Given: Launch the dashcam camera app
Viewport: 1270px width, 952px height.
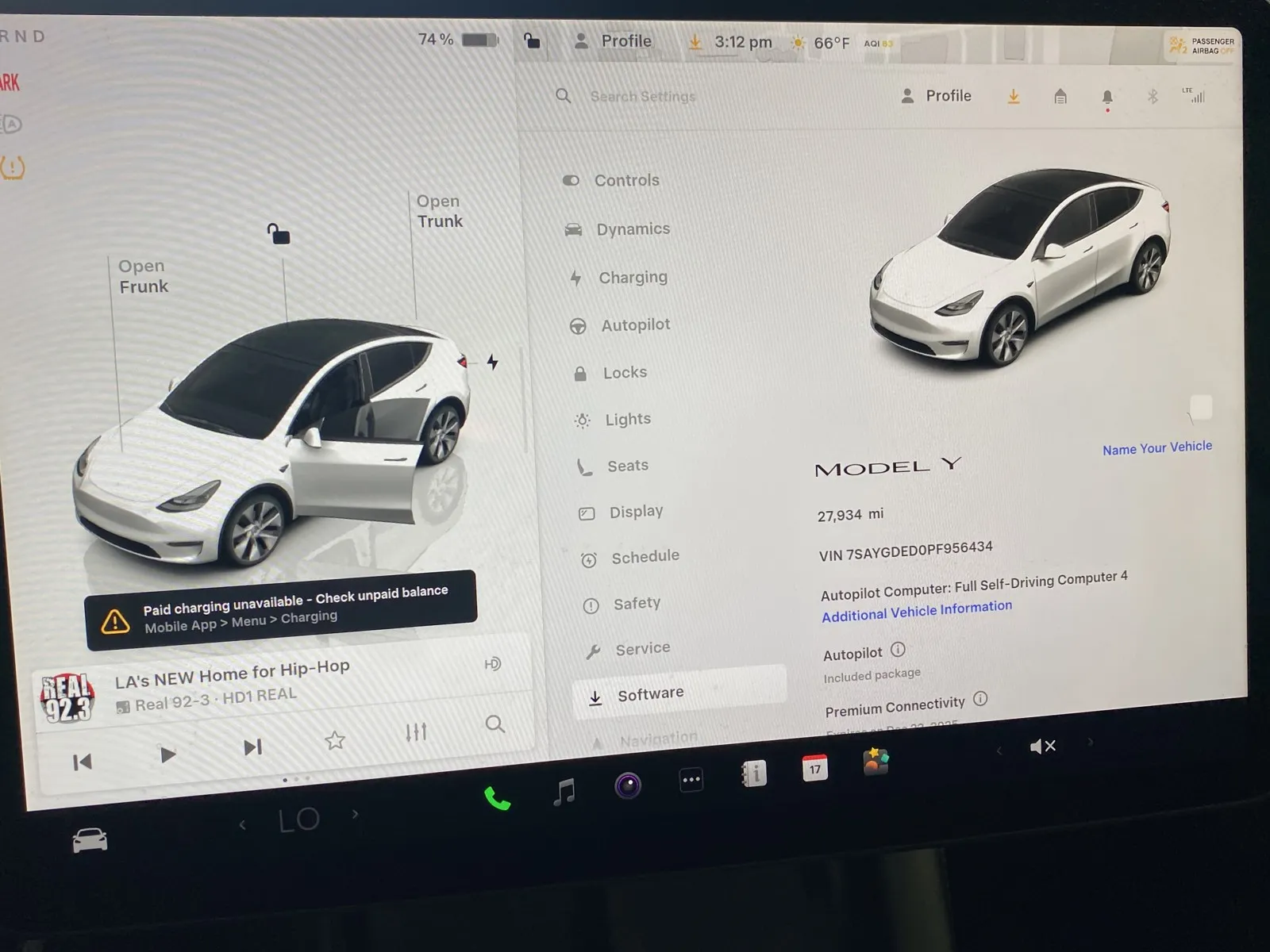Looking at the screenshot, I should (x=628, y=786).
